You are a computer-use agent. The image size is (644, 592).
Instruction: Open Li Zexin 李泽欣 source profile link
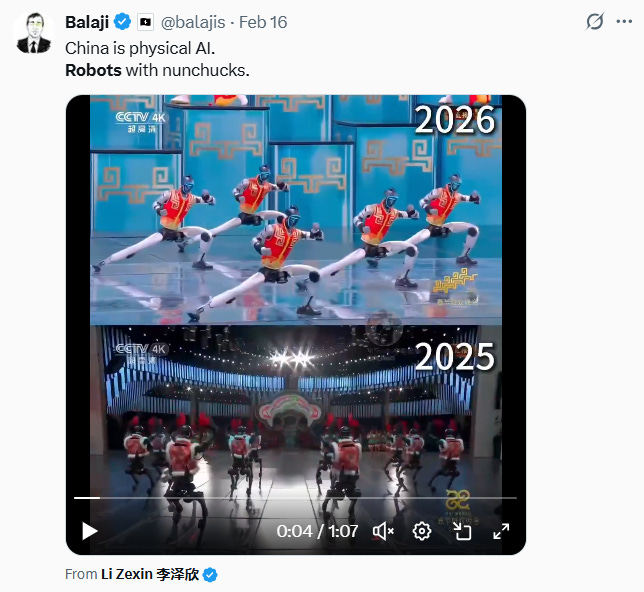click(150, 574)
